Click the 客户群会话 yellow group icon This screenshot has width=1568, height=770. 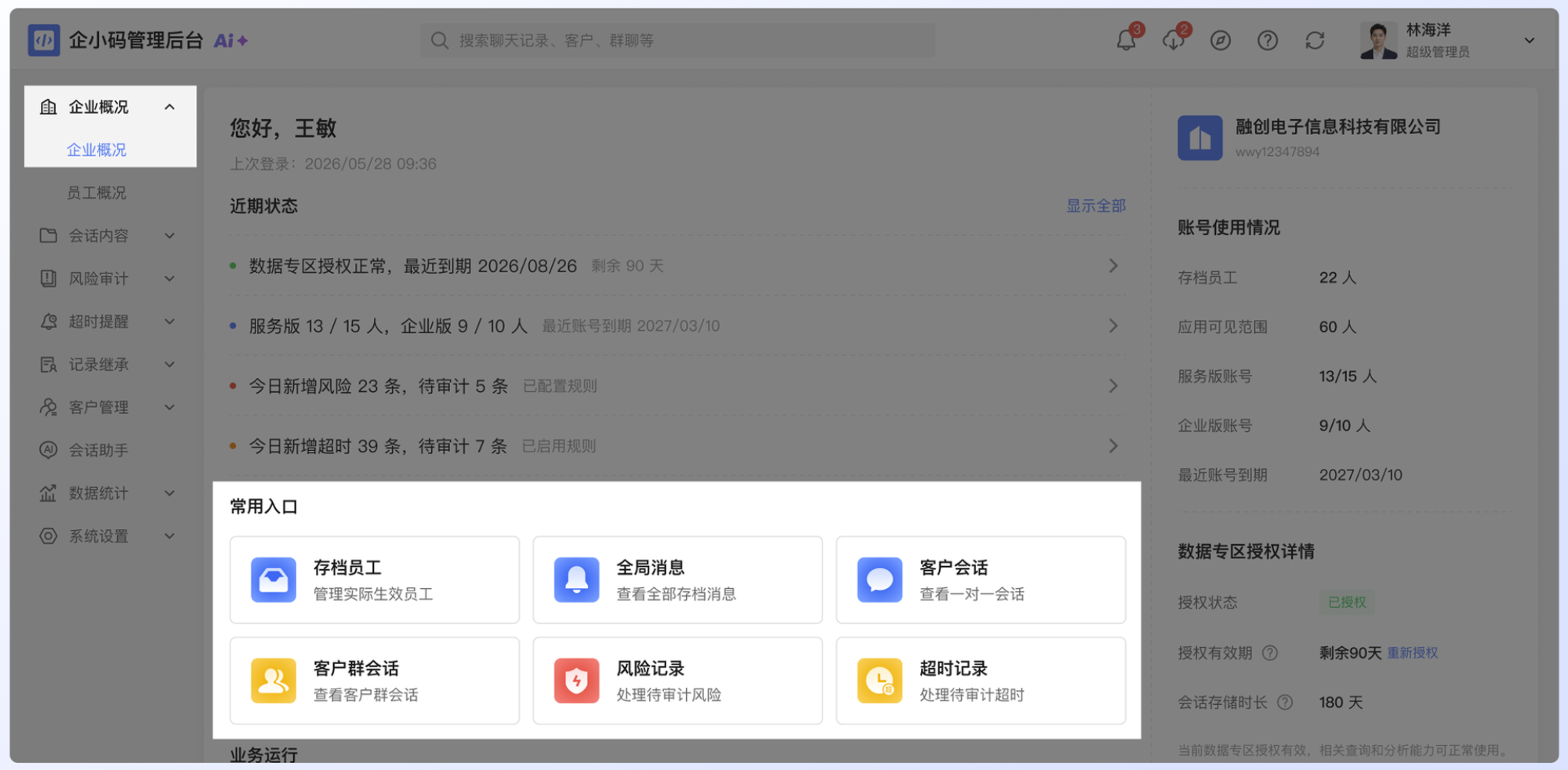tap(274, 680)
